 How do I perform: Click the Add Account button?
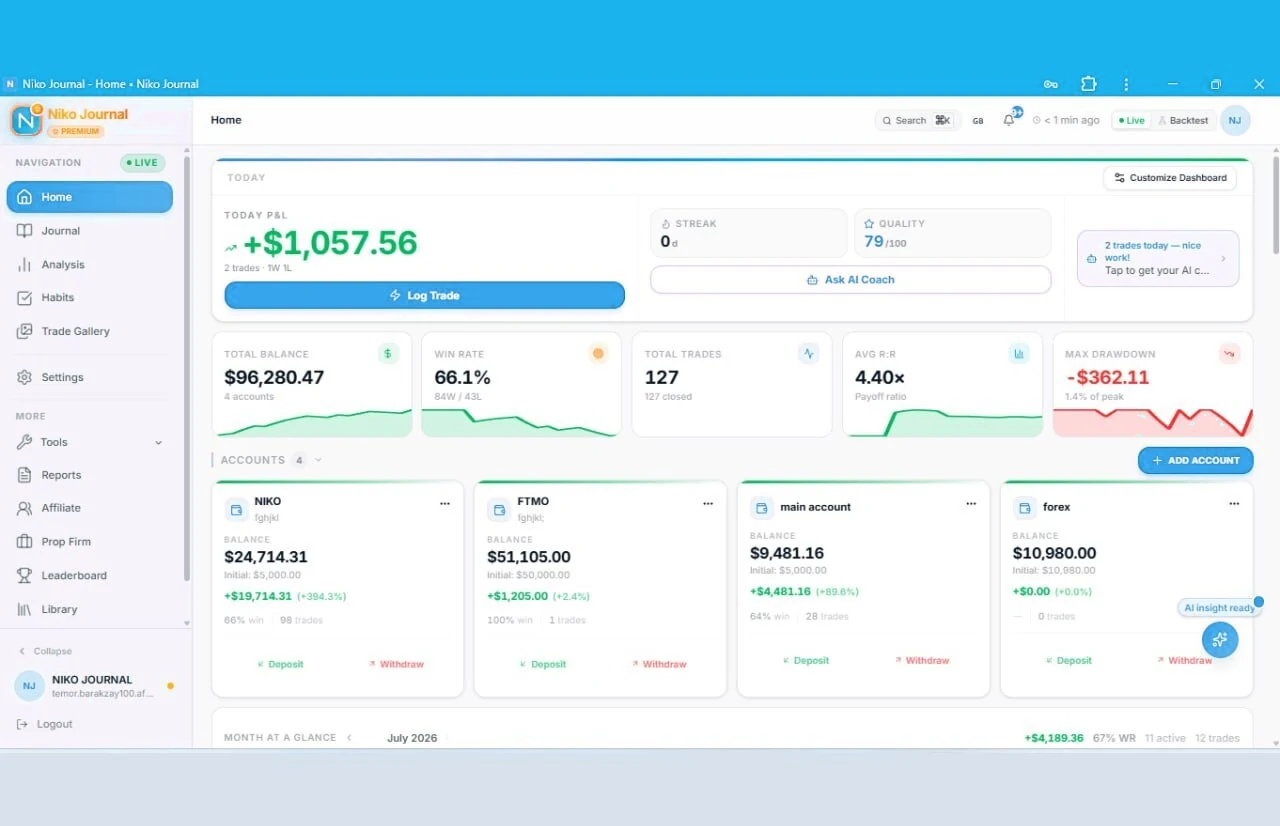(x=1195, y=460)
